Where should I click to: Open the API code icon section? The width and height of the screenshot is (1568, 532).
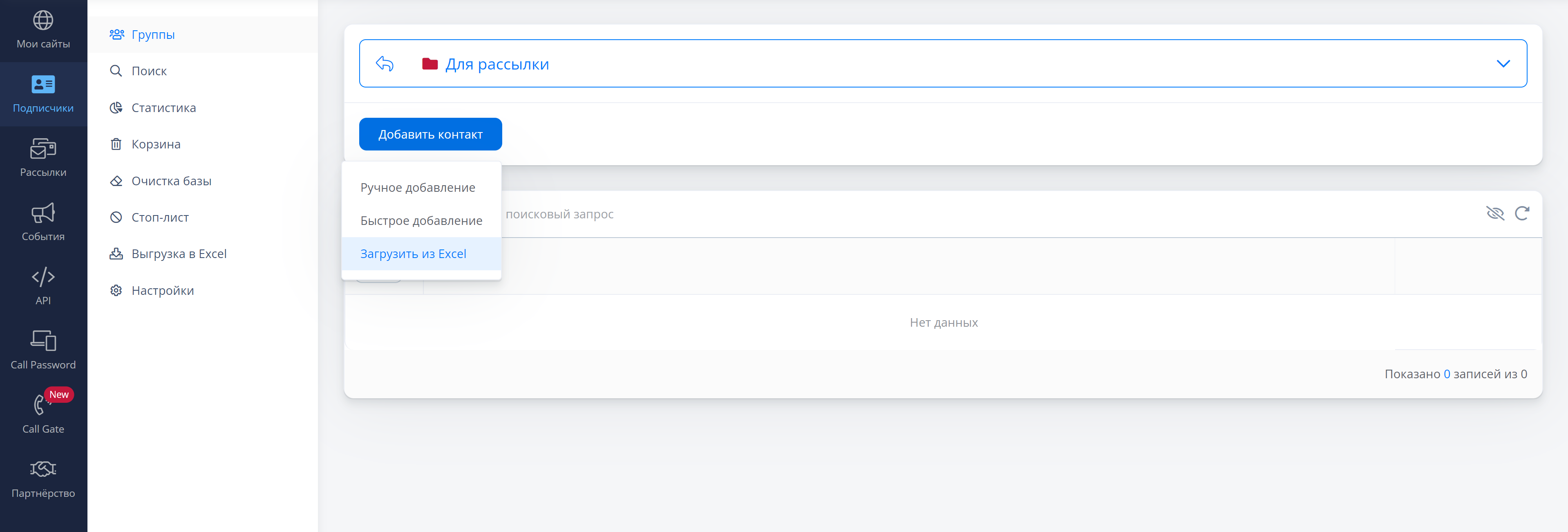coord(42,277)
